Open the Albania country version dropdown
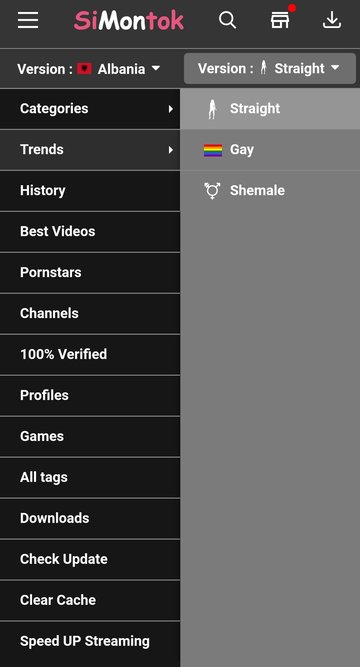360x667 pixels. click(x=89, y=68)
